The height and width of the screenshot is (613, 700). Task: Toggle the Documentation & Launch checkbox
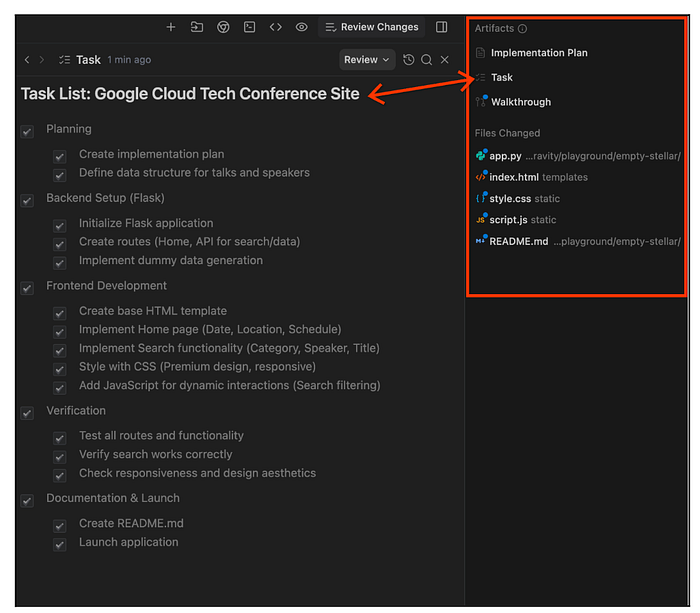pos(27,501)
